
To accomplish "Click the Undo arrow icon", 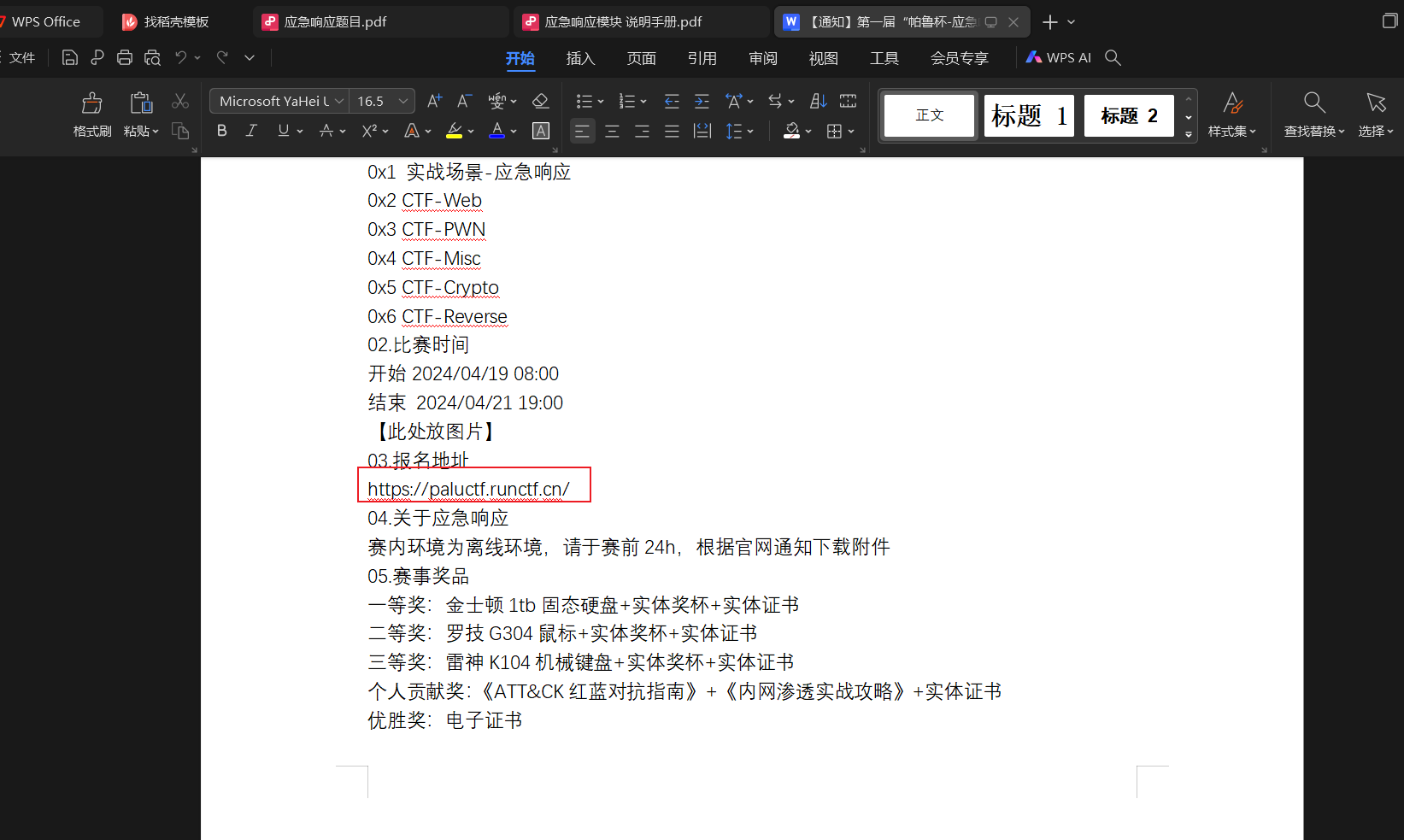I will pos(180,57).
